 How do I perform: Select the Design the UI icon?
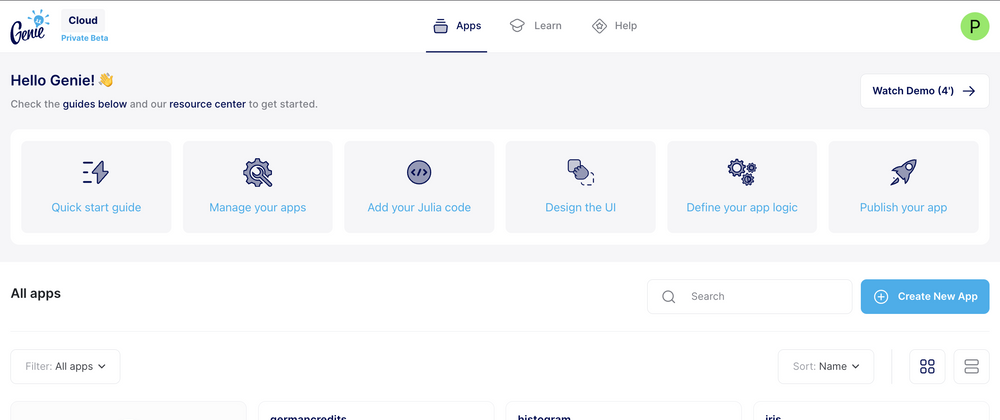[x=580, y=172]
